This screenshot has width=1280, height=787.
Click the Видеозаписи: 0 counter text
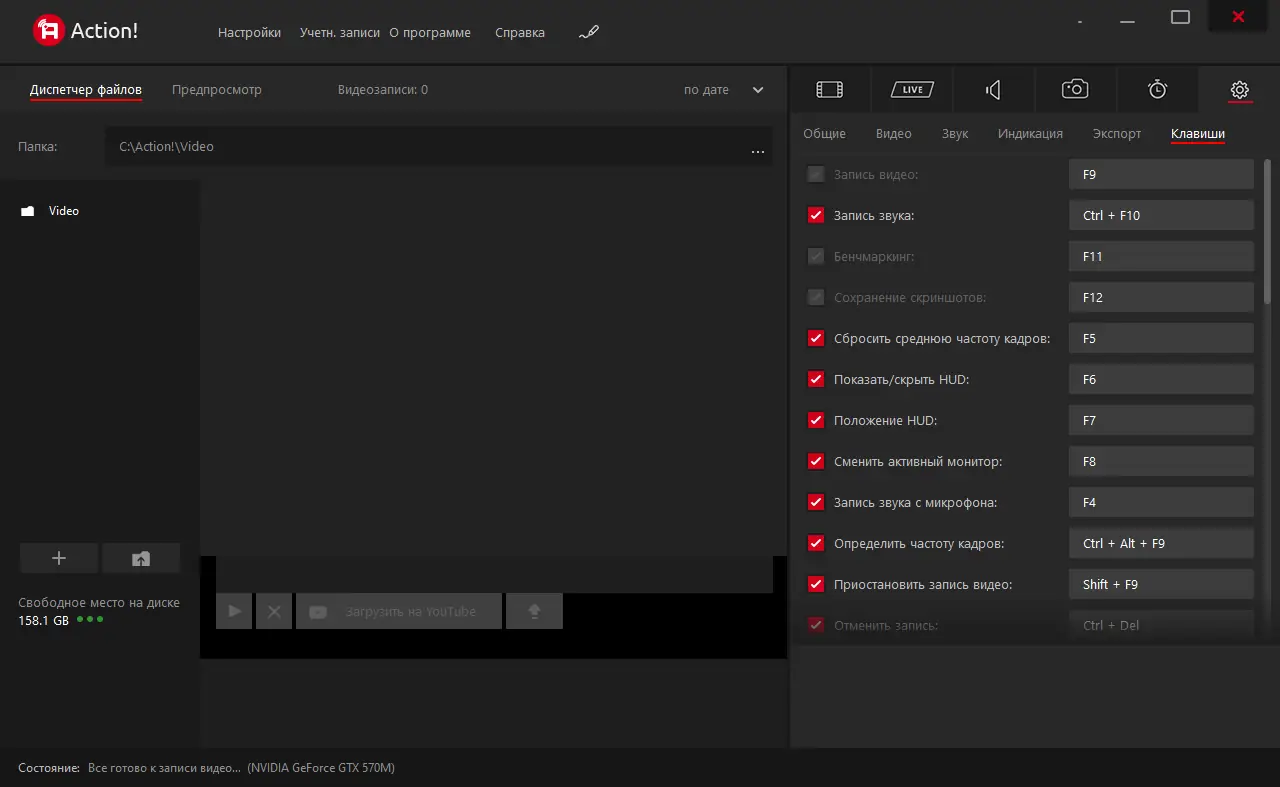(383, 90)
